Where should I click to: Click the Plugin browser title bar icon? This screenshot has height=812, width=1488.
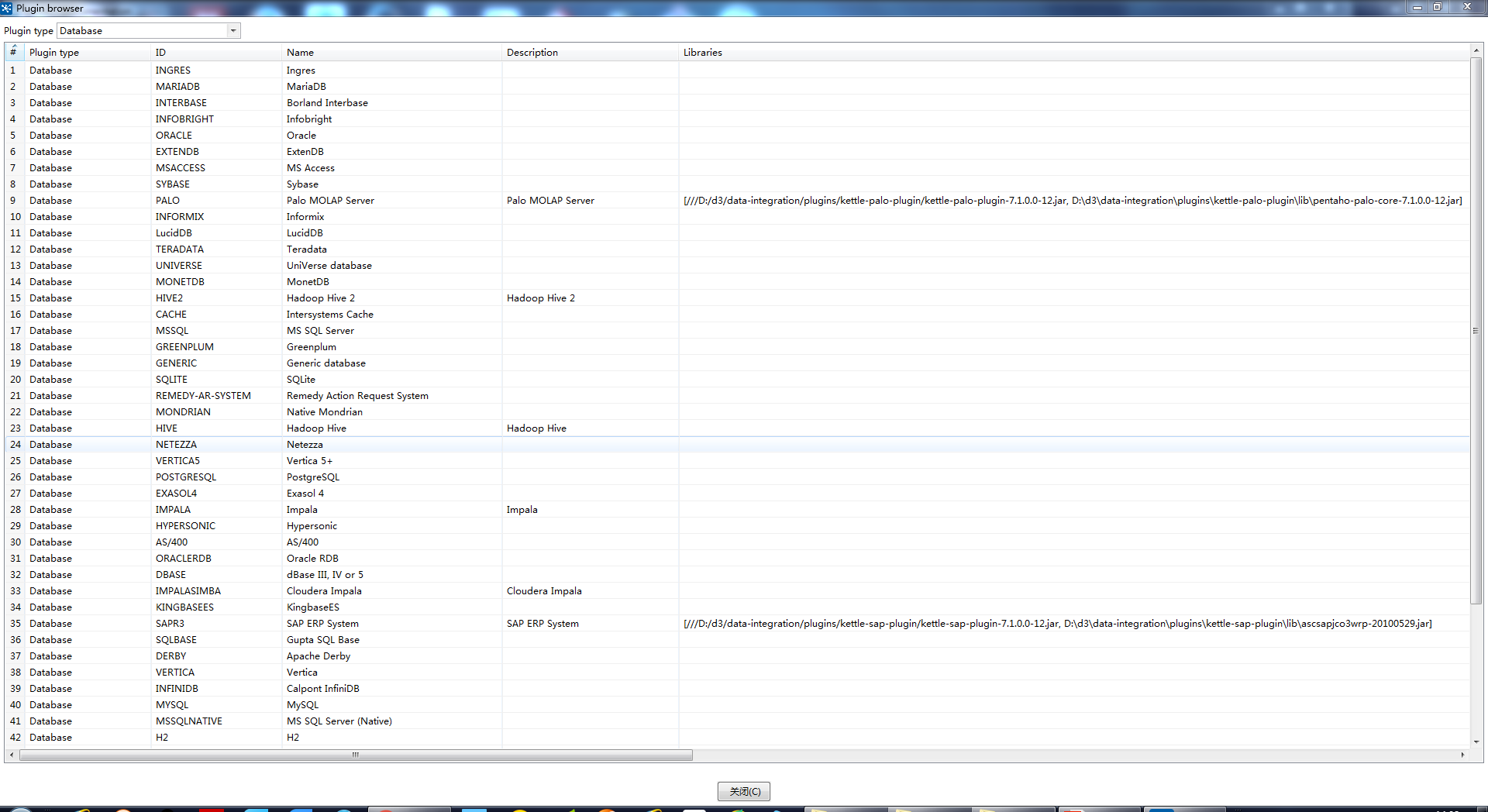pyautogui.click(x=7, y=8)
